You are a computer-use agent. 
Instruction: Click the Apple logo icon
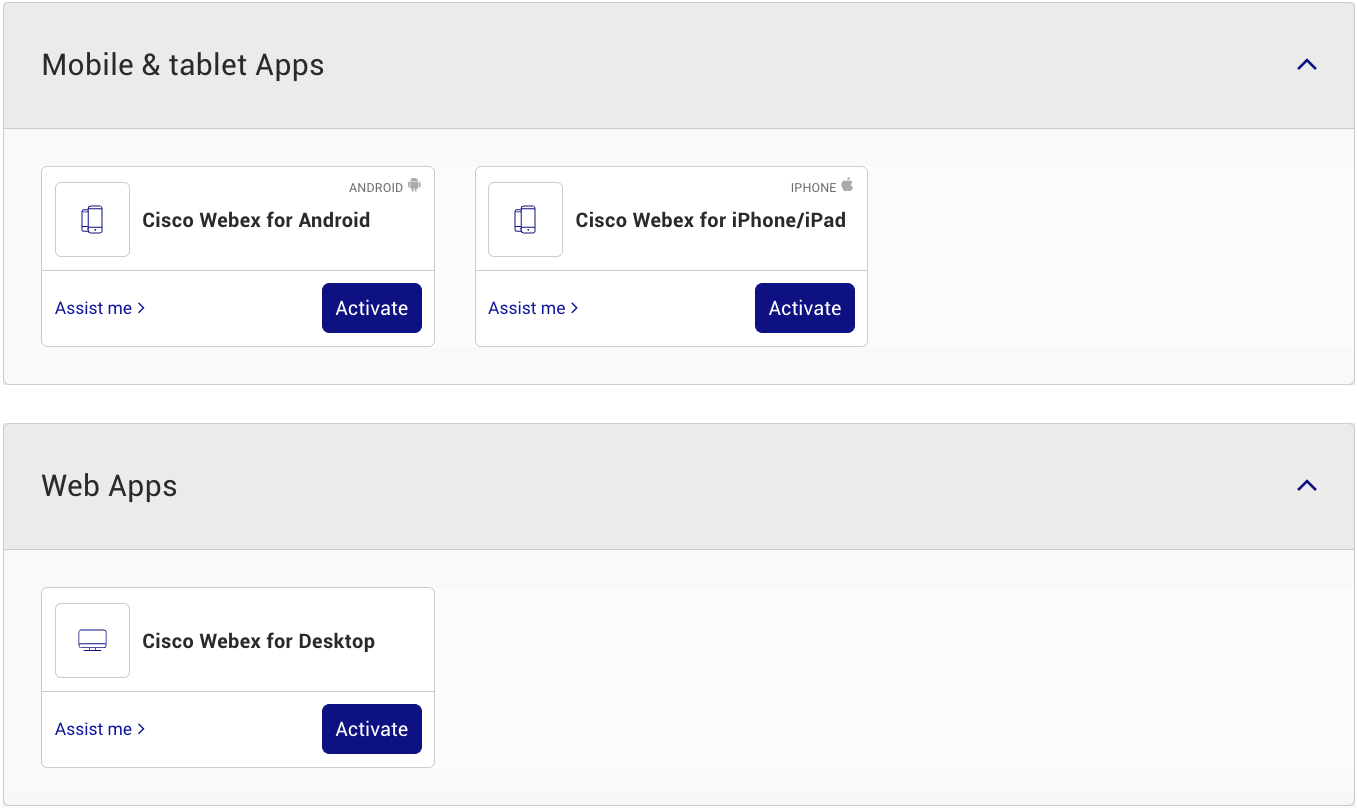847,185
